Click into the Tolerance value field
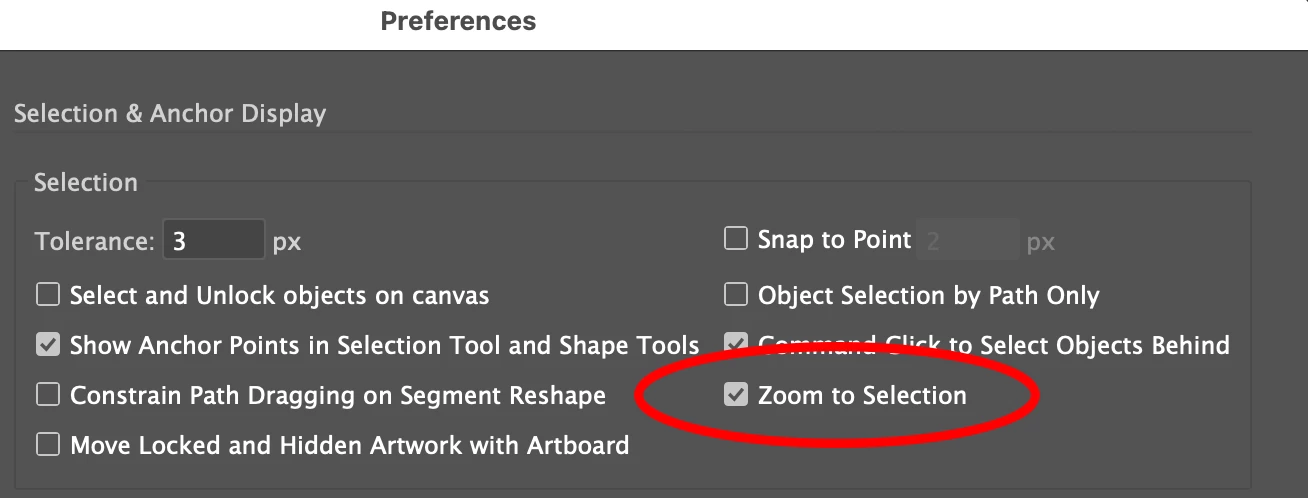 213,241
